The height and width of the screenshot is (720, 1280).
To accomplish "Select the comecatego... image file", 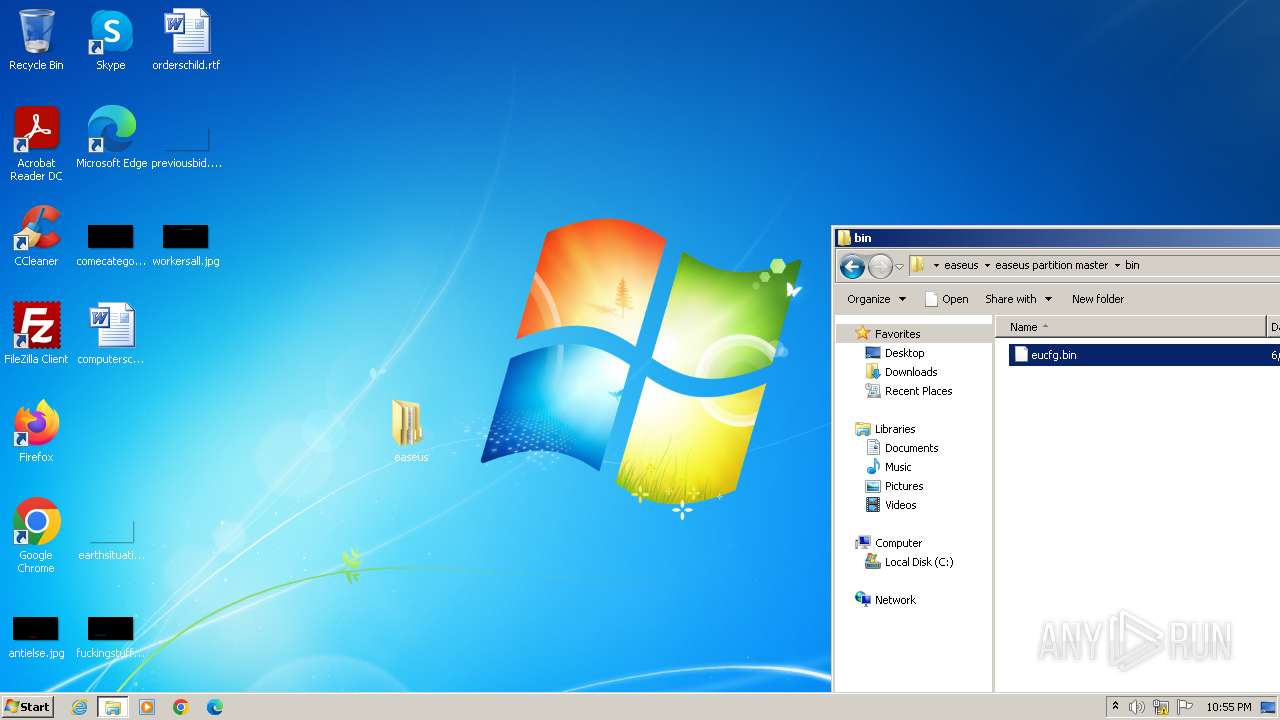I will tap(111, 246).
